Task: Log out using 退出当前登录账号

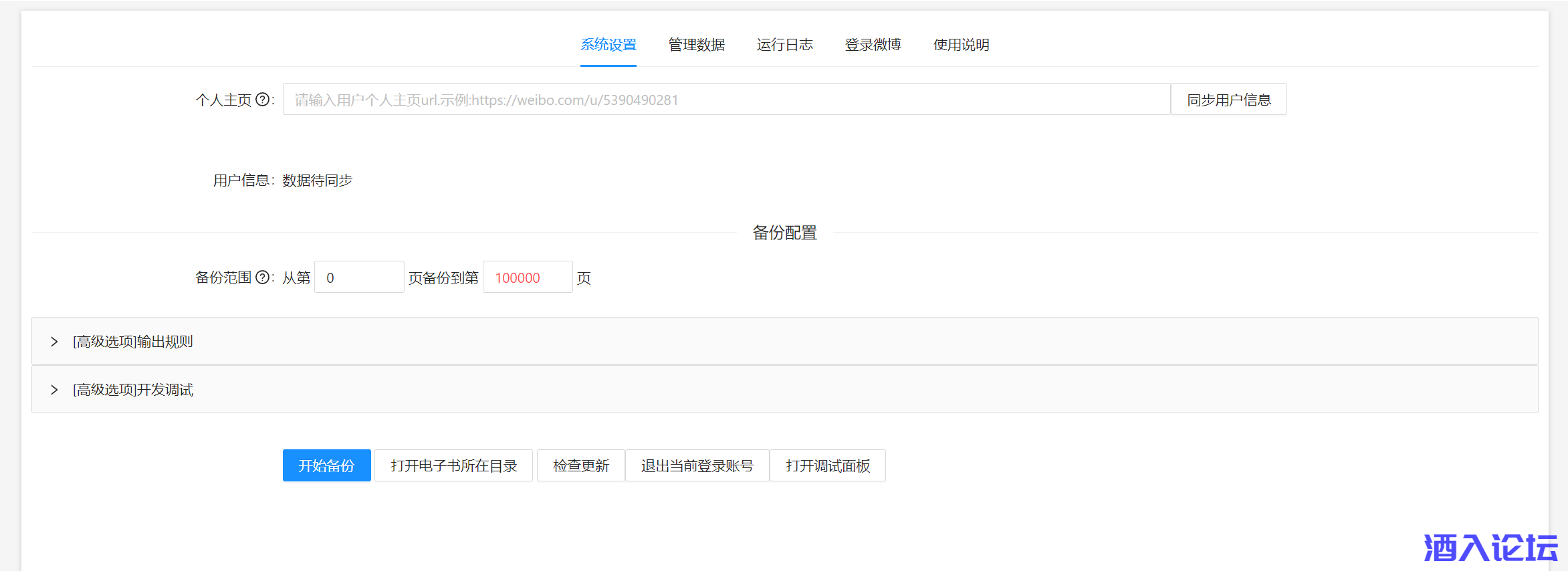Action: 697,465
